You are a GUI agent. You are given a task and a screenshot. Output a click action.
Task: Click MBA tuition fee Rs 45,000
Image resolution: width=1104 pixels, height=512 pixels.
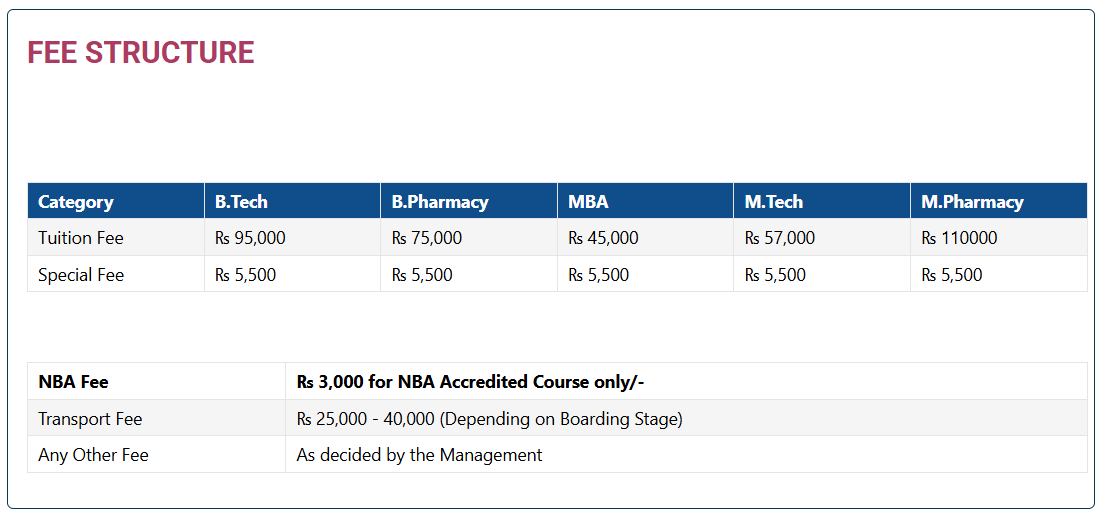click(603, 238)
